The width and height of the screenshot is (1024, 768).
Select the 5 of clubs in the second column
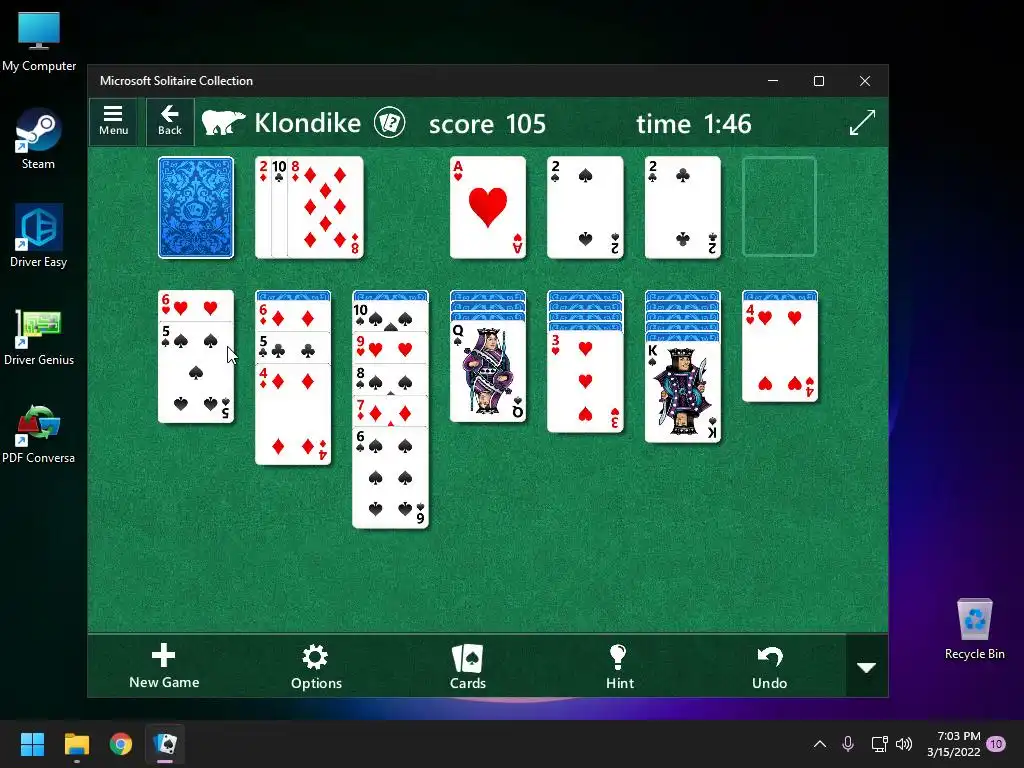pos(293,349)
